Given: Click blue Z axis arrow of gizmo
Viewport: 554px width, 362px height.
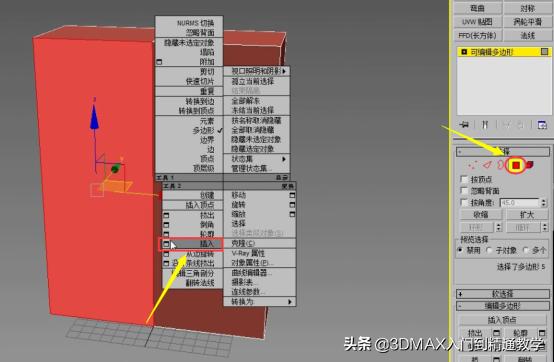Looking at the screenshot, I should coord(94,118).
